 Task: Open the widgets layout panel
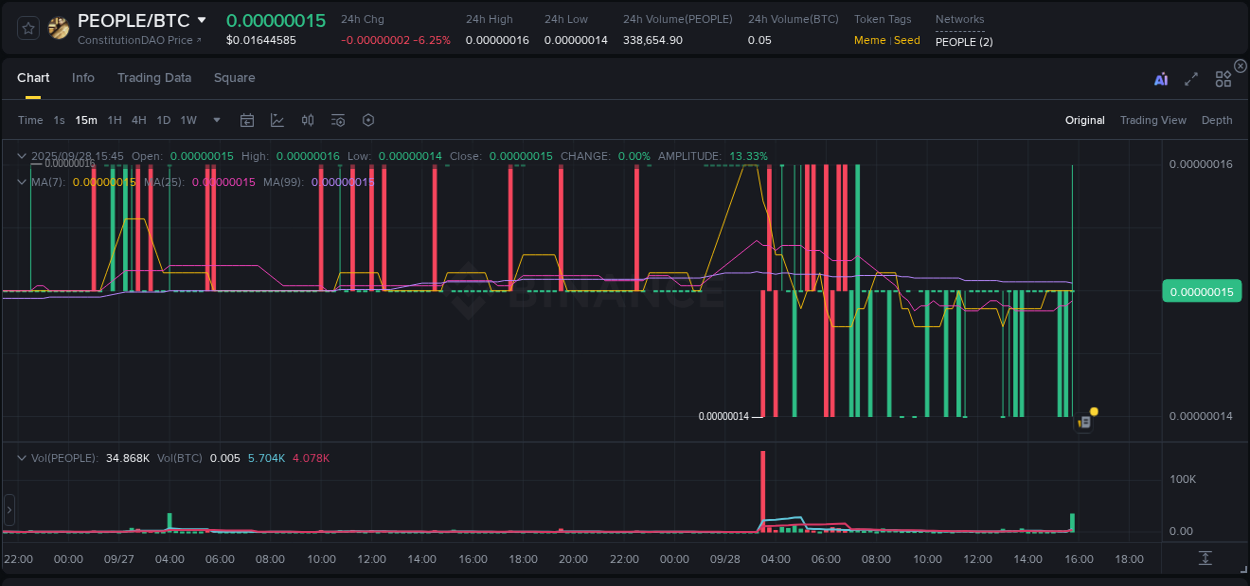point(1222,78)
